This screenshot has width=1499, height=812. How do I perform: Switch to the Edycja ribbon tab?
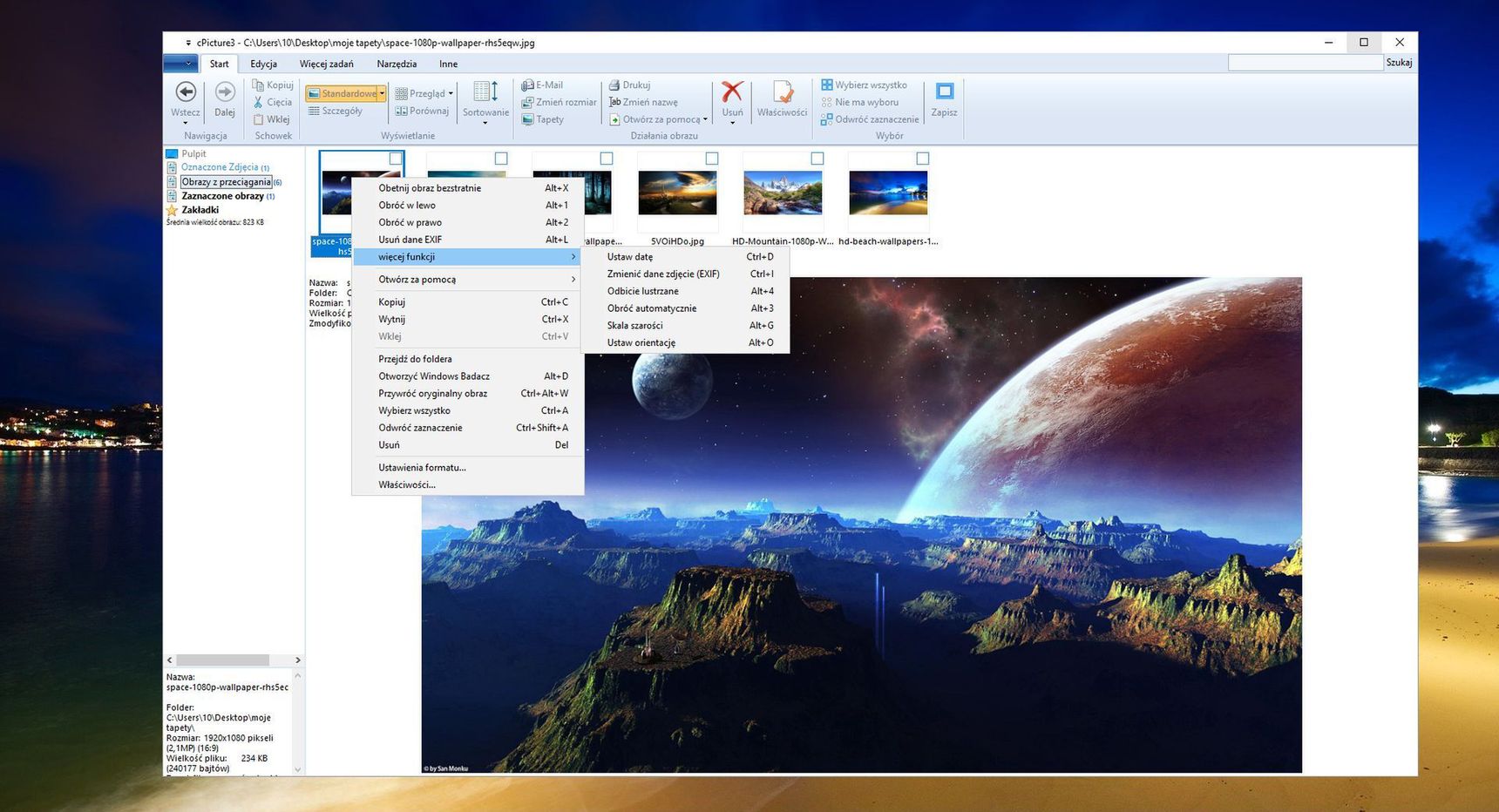pyautogui.click(x=263, y=64)
